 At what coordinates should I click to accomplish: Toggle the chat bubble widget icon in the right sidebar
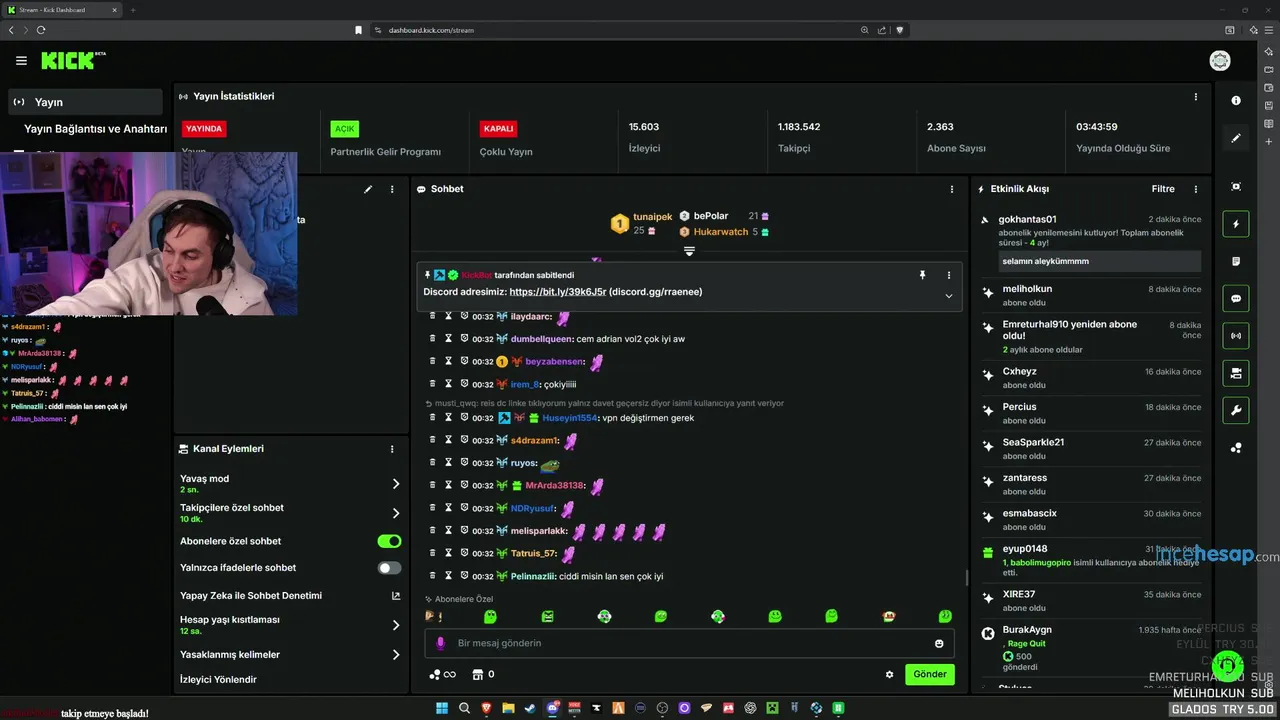click(x=1236, y=299)
